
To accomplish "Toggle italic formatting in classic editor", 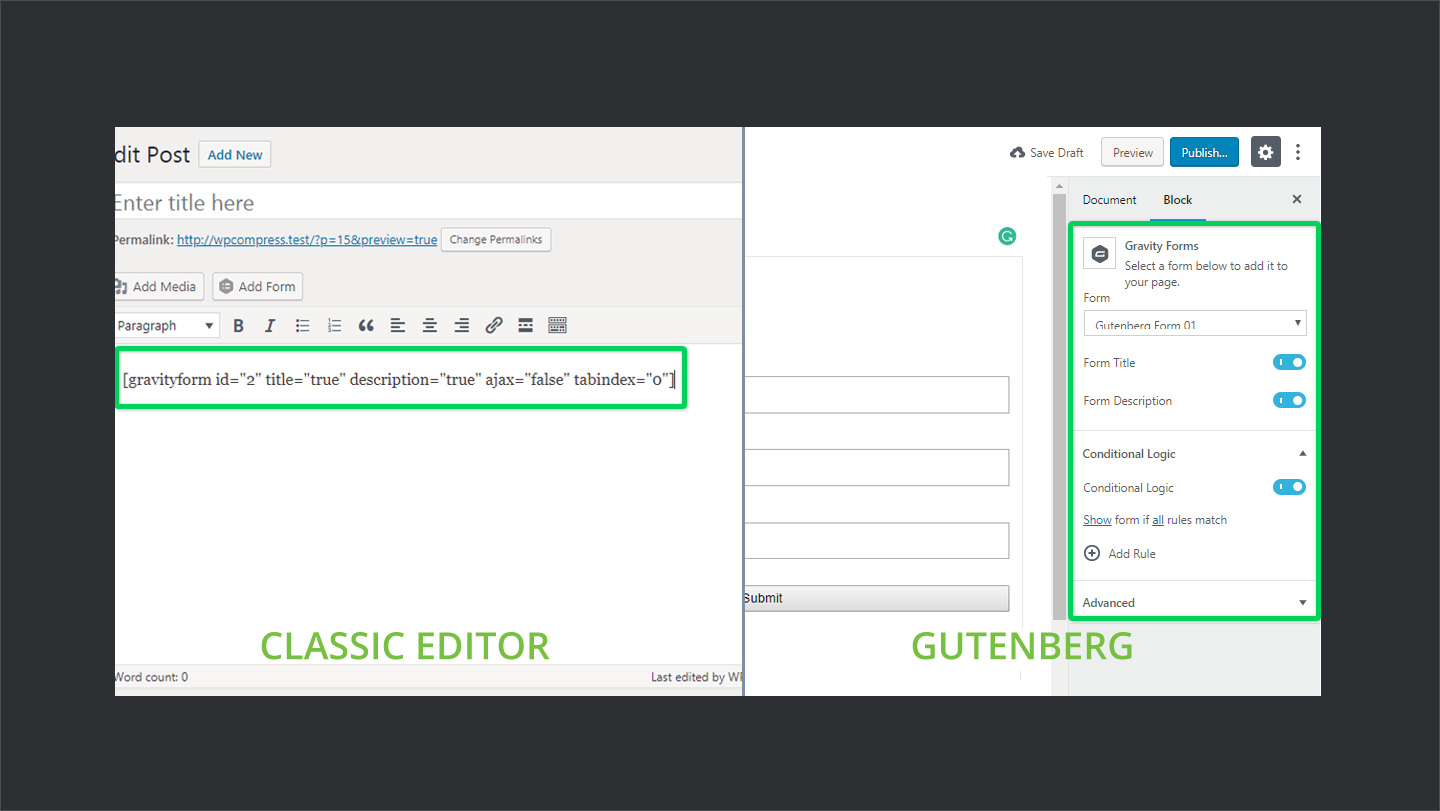I will coord(270,325).
